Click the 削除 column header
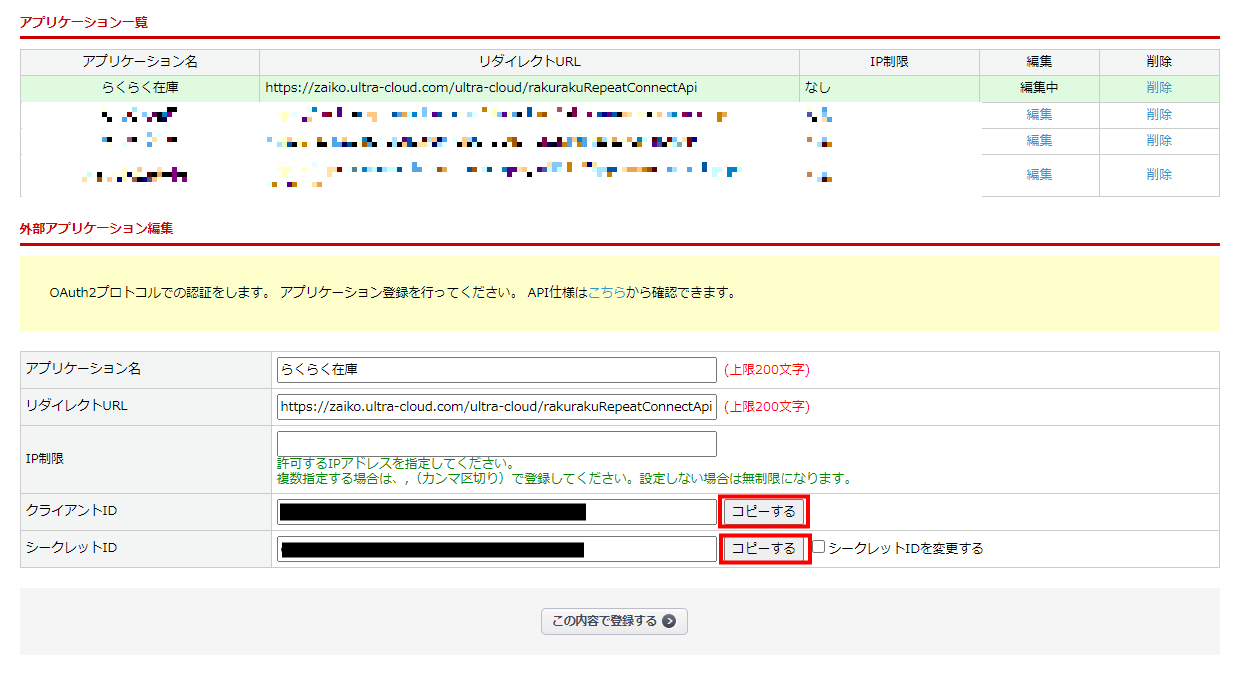 [x=1159, y=62]
